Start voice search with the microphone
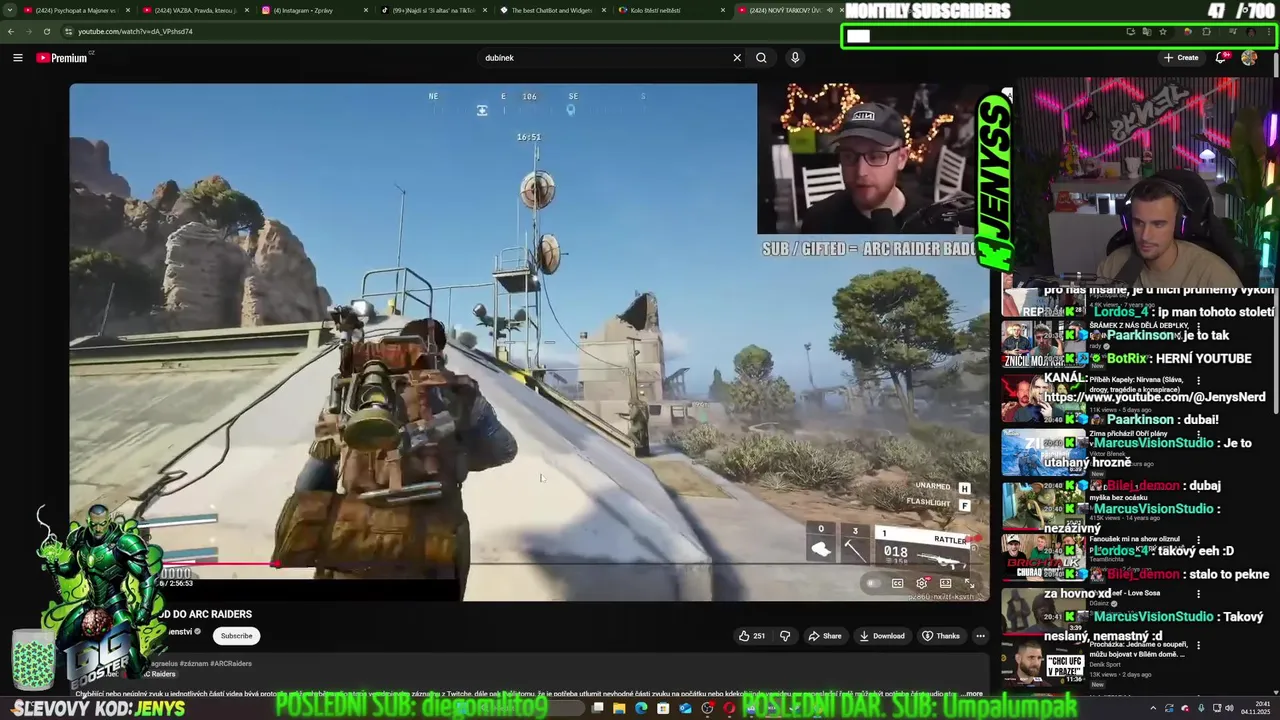Viewport: 1280px width, 720px height. tap(795, 58)
